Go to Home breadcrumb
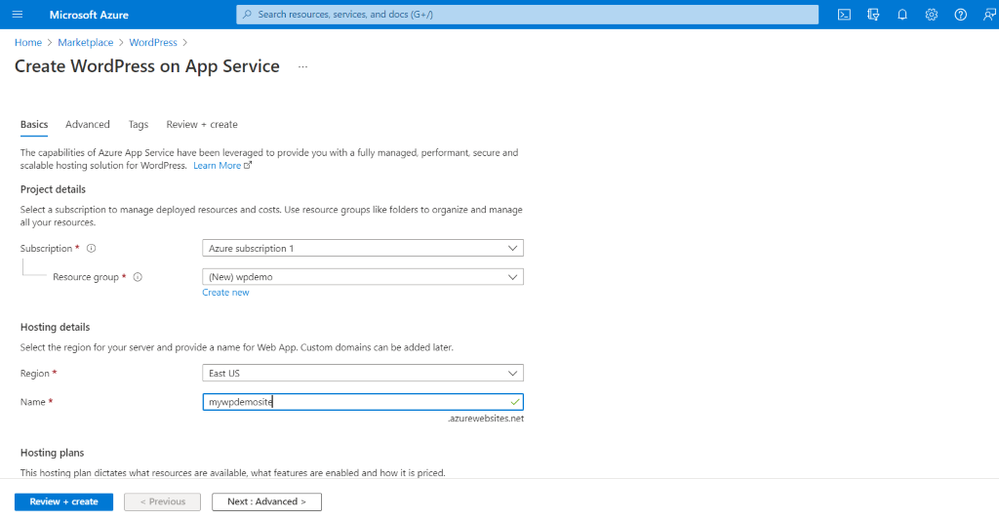The width and height of the screenshot is (999, 520). click(28, 42)
